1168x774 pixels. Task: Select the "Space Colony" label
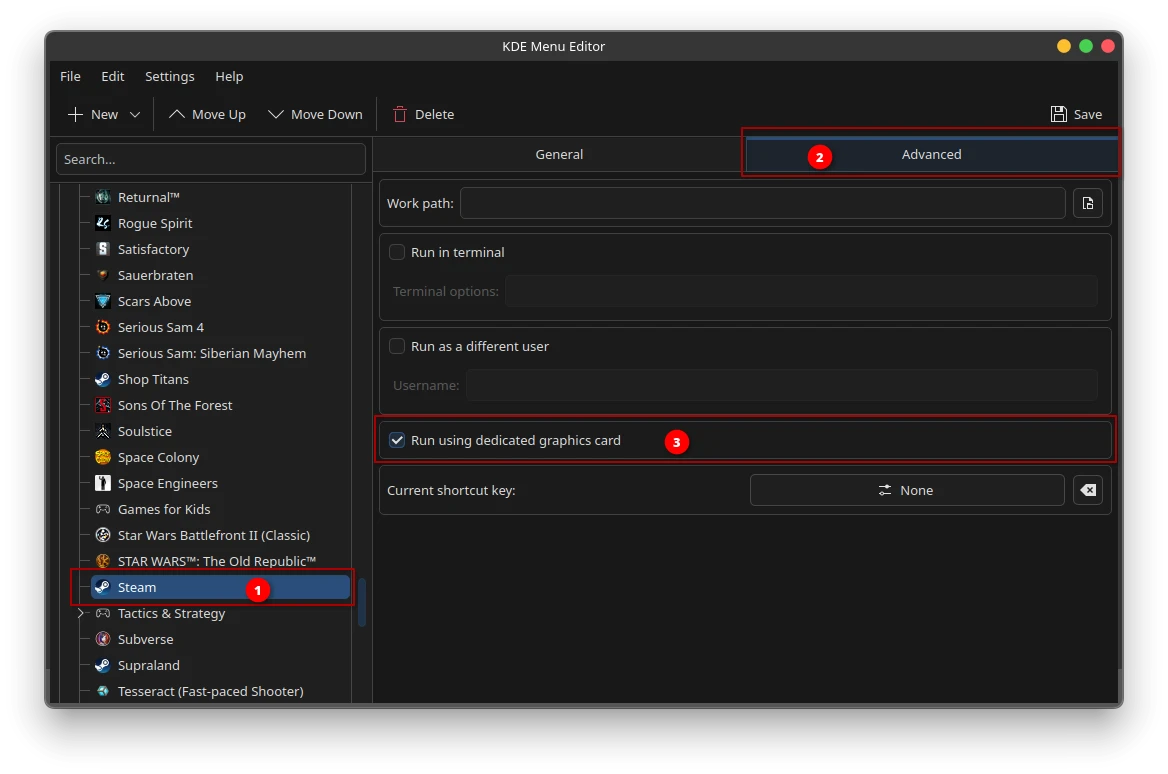click(x=159, y=457)
